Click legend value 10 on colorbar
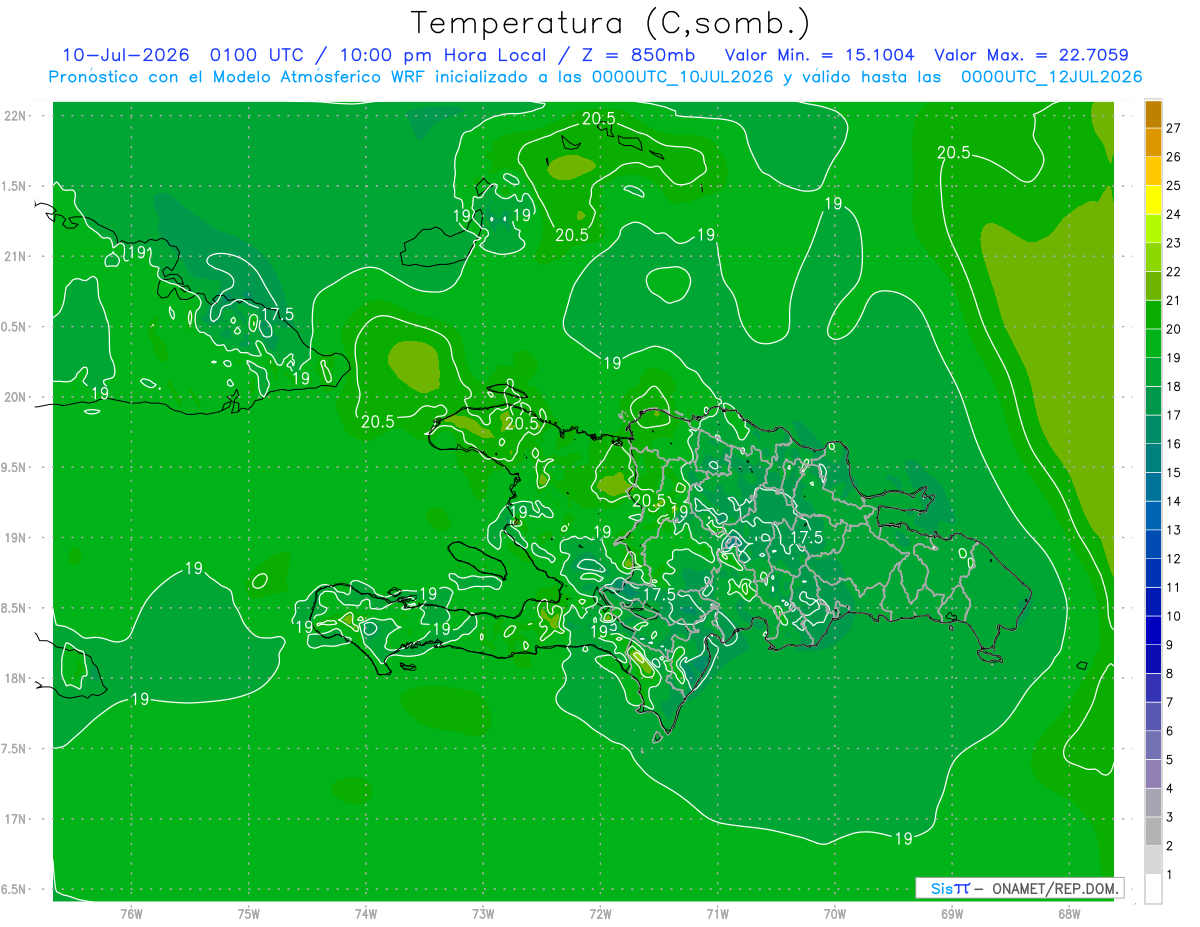The image size is (1200, 927). coord(1175,616)
